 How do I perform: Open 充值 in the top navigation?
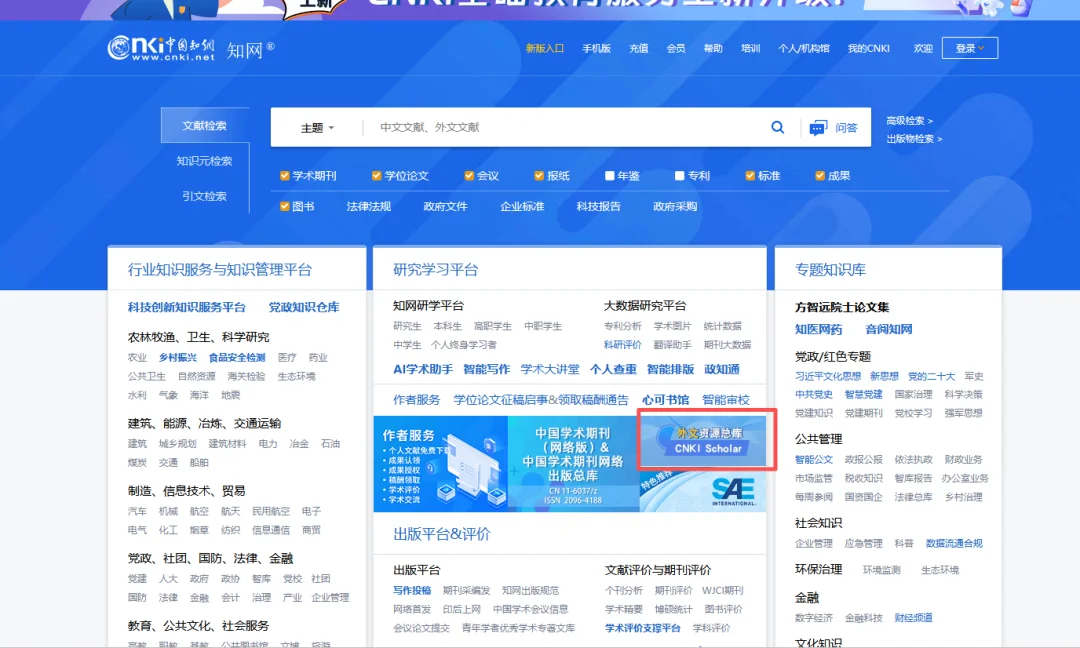[x=638, y=48]
